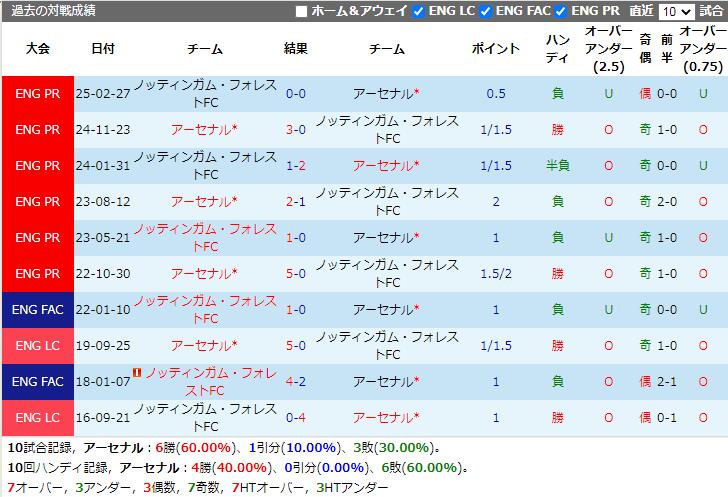
Task: Open ENG FAC league on 18-01-07 row
Action: (38, 382)
